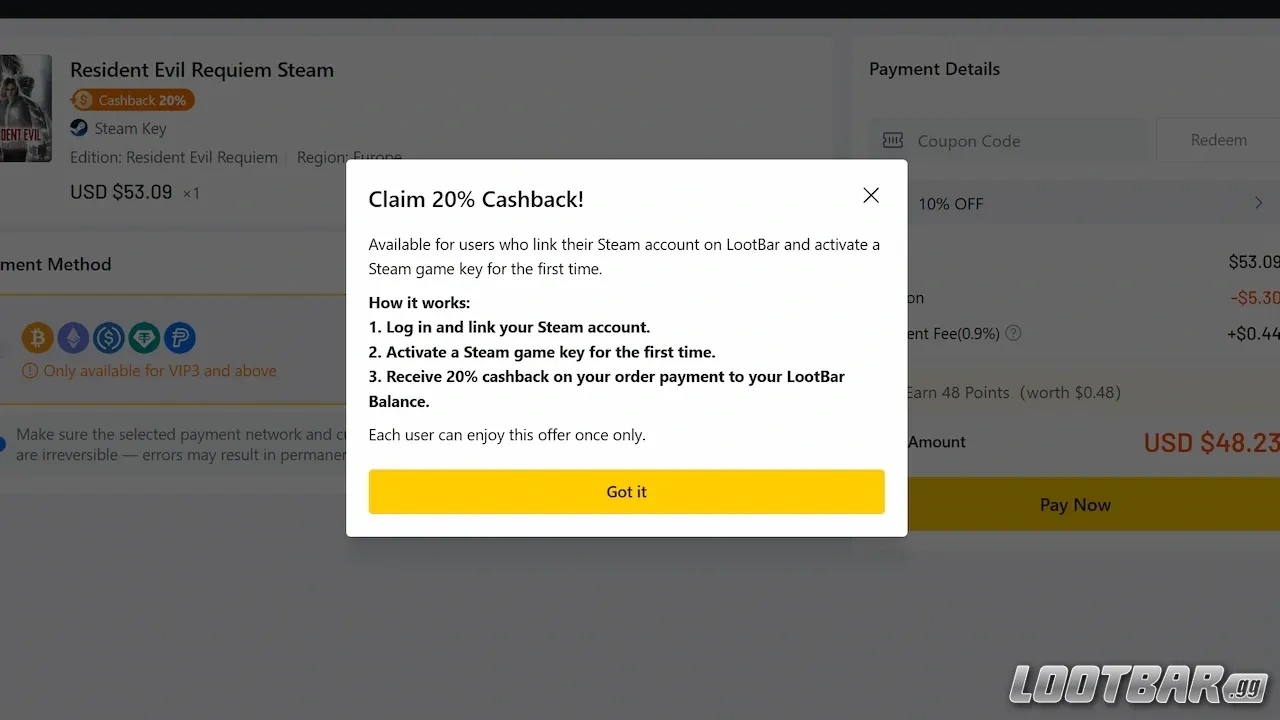Click the Cashback 20% badge
This screenshot has height=720, width=1280.
point(132,100)
